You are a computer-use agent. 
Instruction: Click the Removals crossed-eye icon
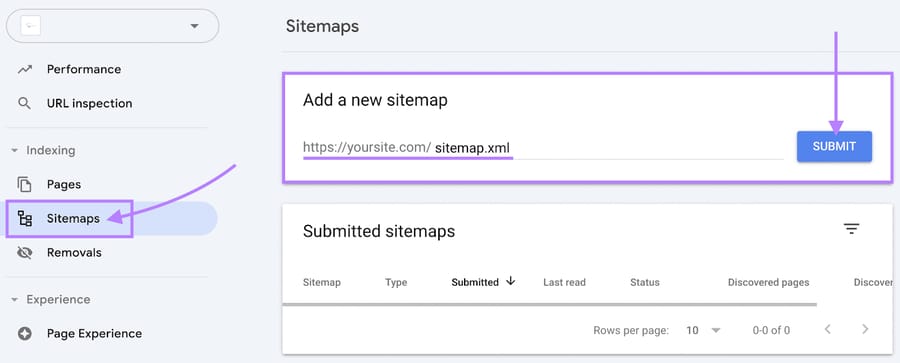coord(25,253)
